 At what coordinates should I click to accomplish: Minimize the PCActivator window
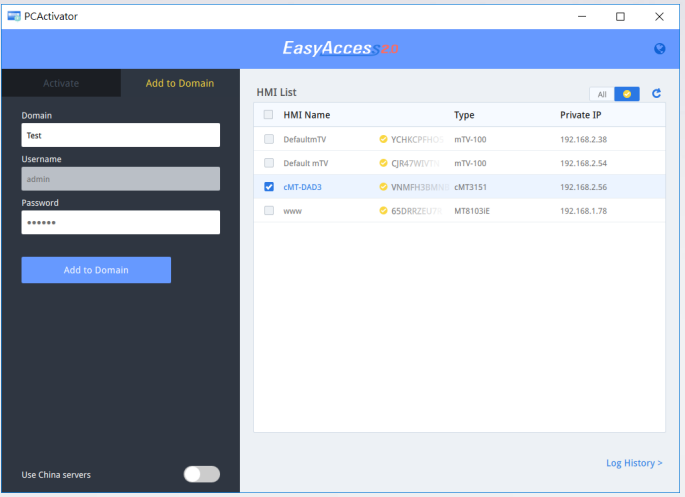click(x=582, y=17)
